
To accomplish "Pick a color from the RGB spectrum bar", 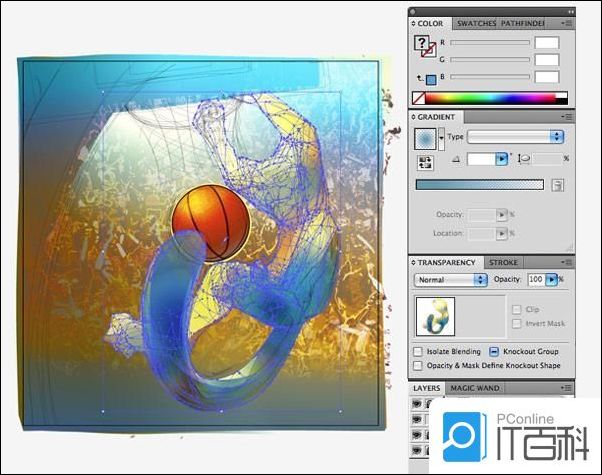I will click(490, 98).
